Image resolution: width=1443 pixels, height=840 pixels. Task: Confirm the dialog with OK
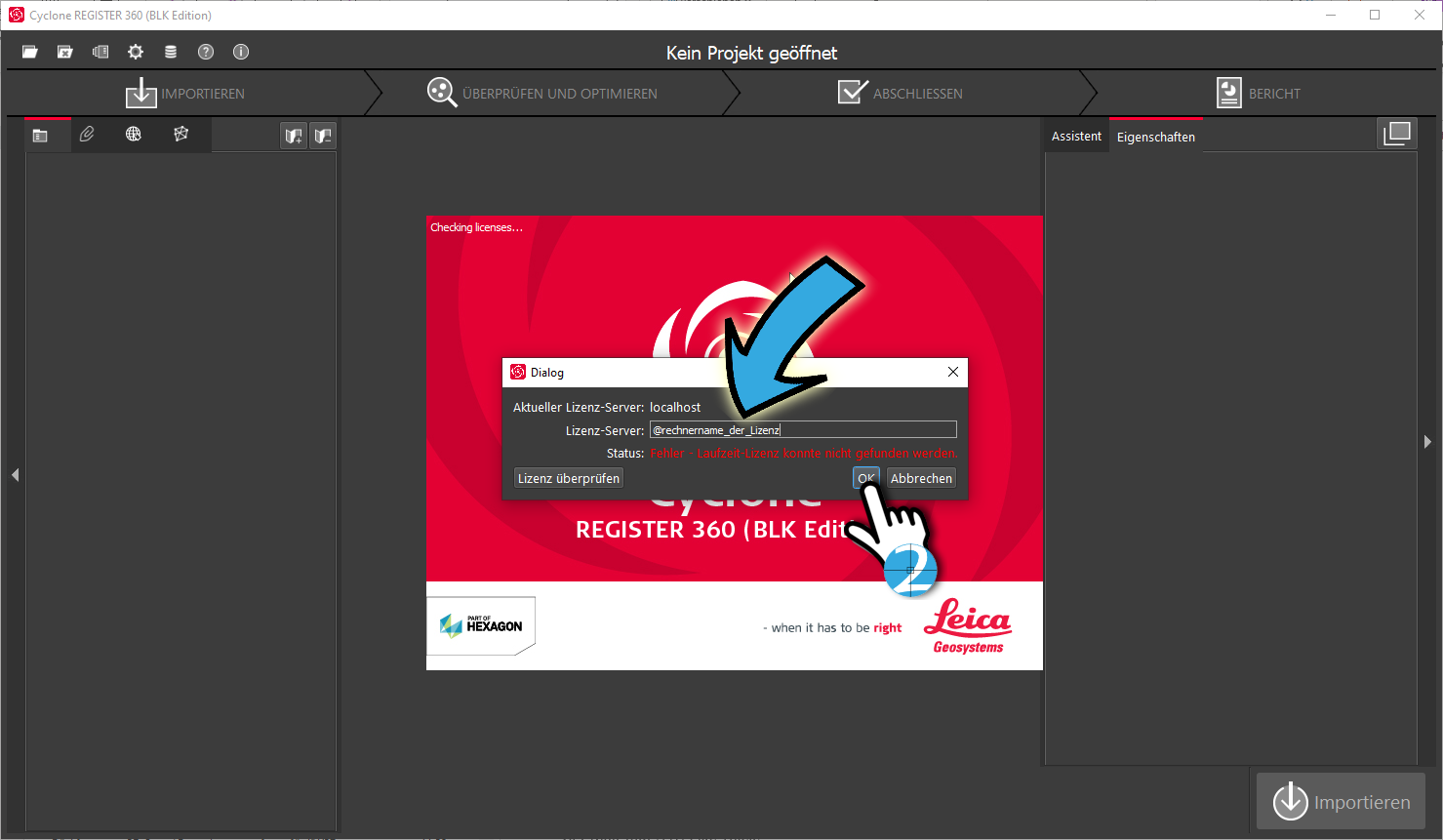[866, 478]
